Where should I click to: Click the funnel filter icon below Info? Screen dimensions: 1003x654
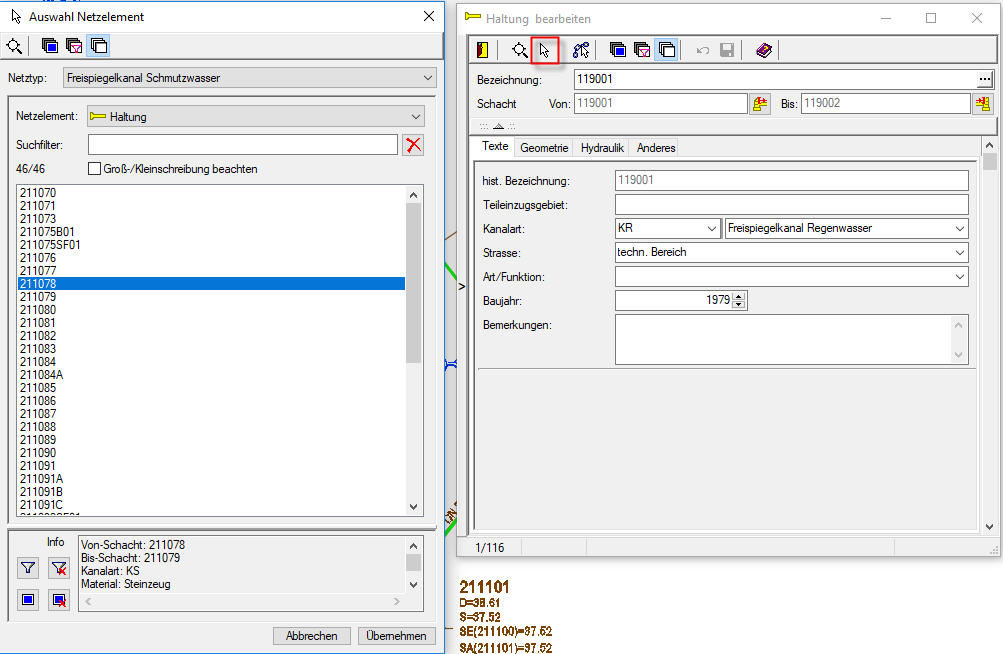click(x=28, y=568)
